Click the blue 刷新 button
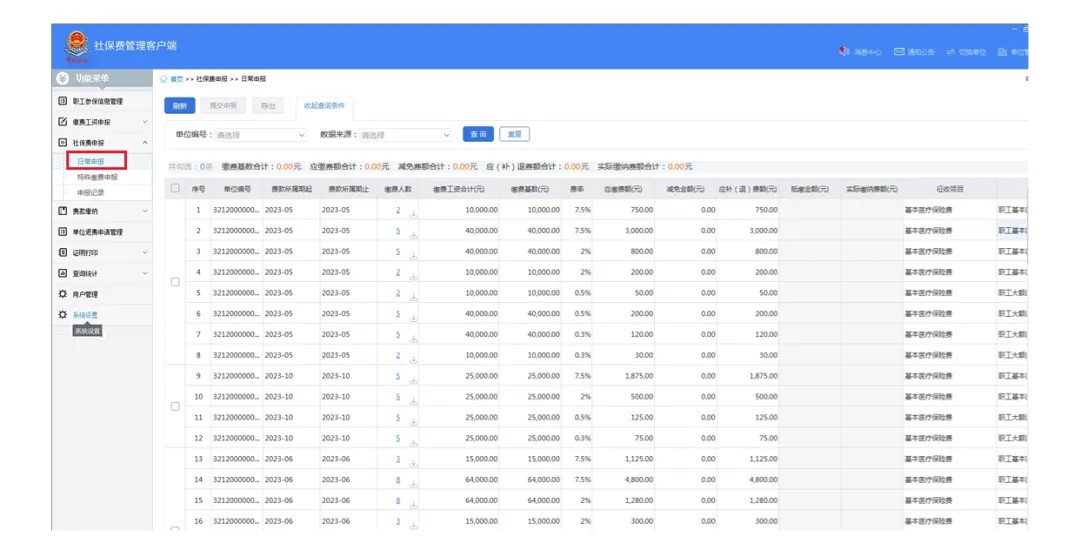The image size is (1080, 557). (180, 106)
